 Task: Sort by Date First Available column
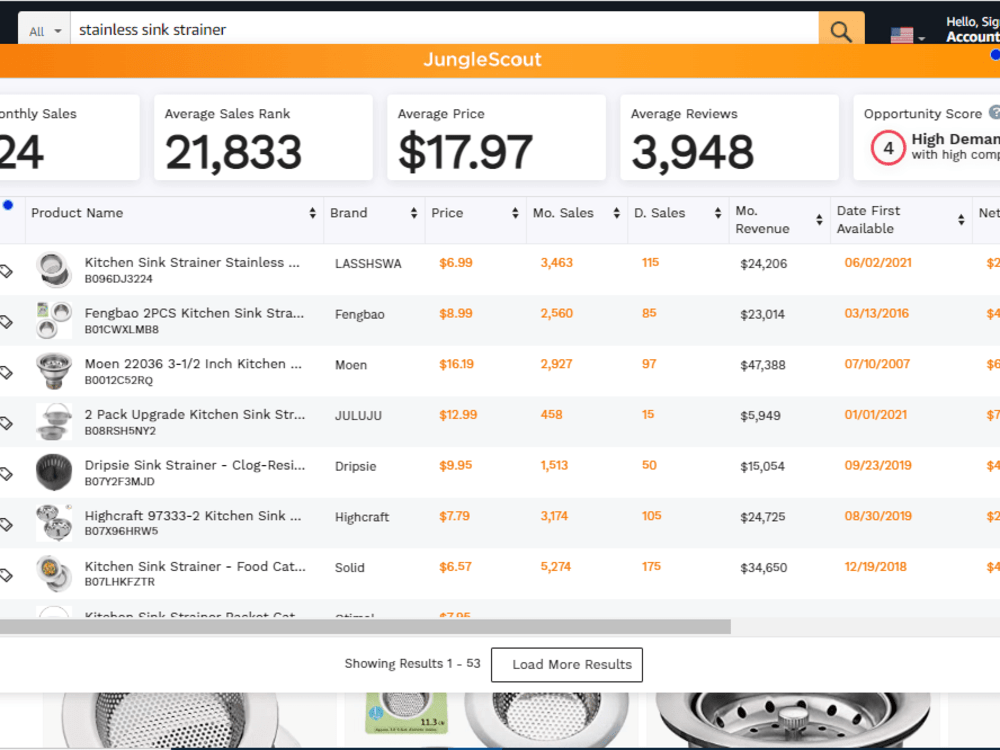[x=961, y=220]
